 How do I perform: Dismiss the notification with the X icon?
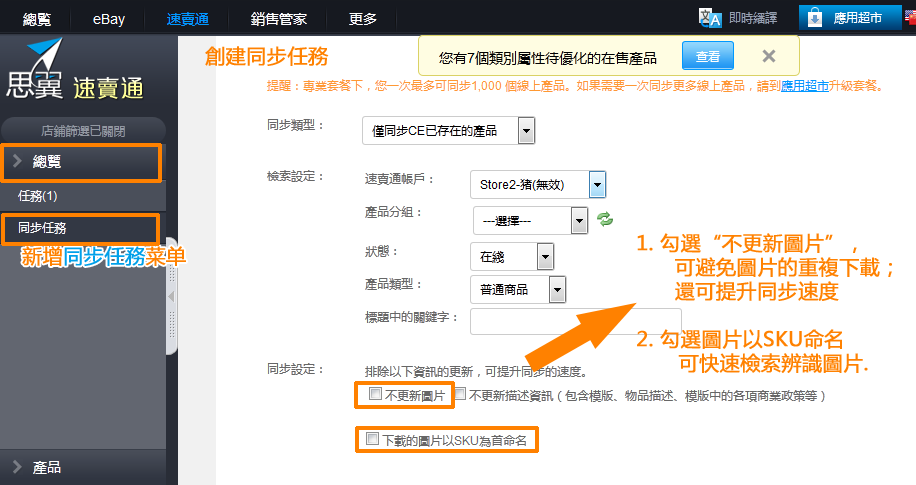(769, 56)
